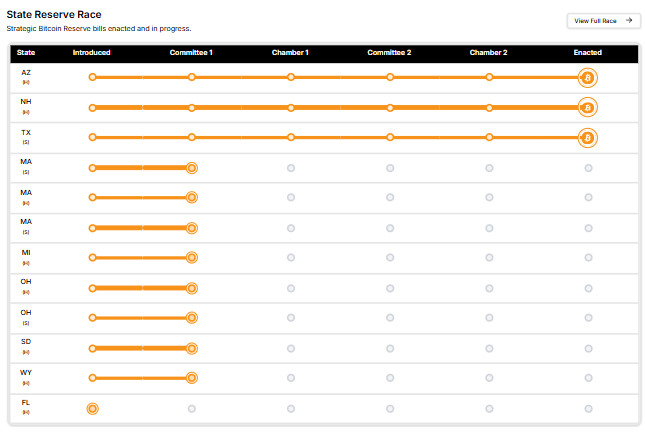Click the OH (S) Committee 1 marker

pyautogui.click(x=191, y=318)
